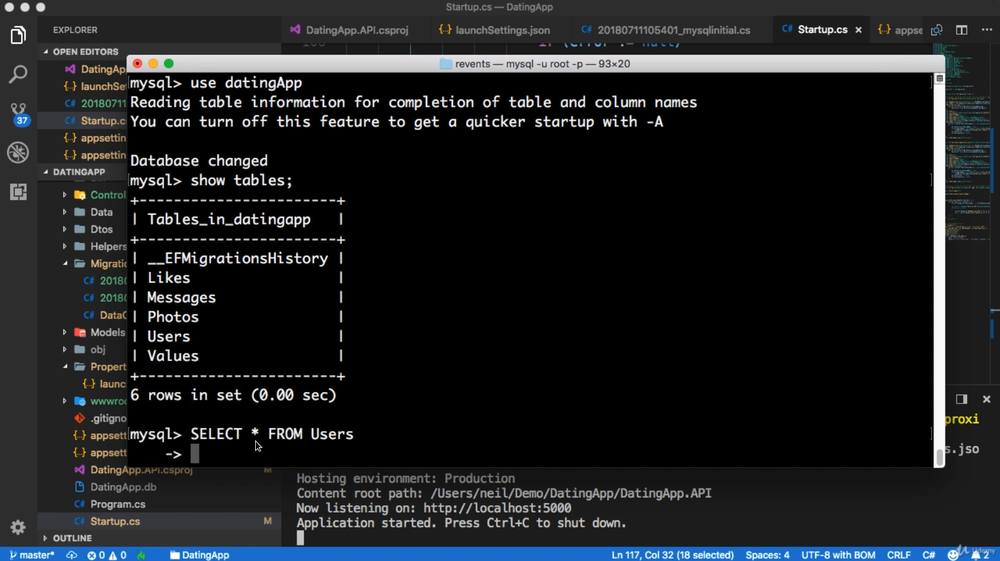Open the Debug view in activity bar
This screenshot has height=561, width=1000.
click(x=18, y=152)
